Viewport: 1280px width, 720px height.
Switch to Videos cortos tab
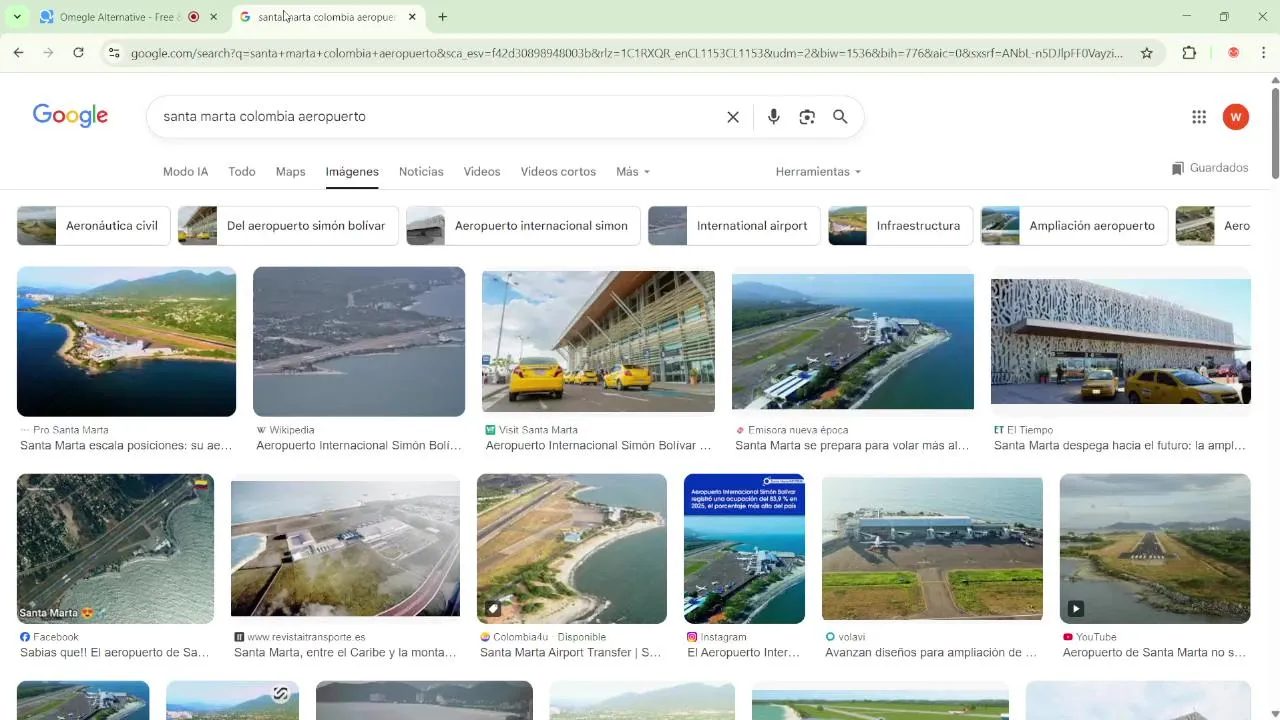tap(558, 172)
